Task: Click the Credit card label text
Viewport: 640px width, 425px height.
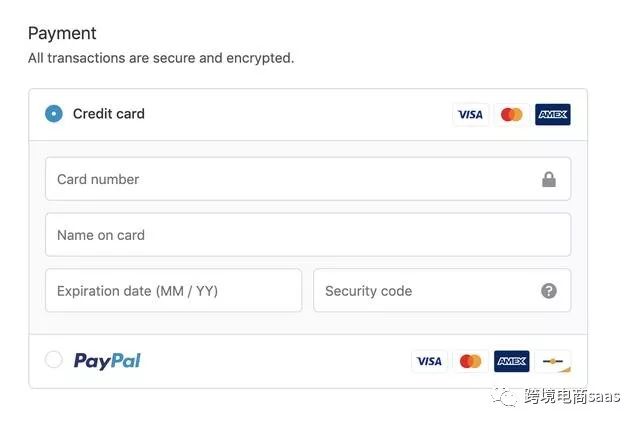Action: pyautogui.click(x=109, y=114)
